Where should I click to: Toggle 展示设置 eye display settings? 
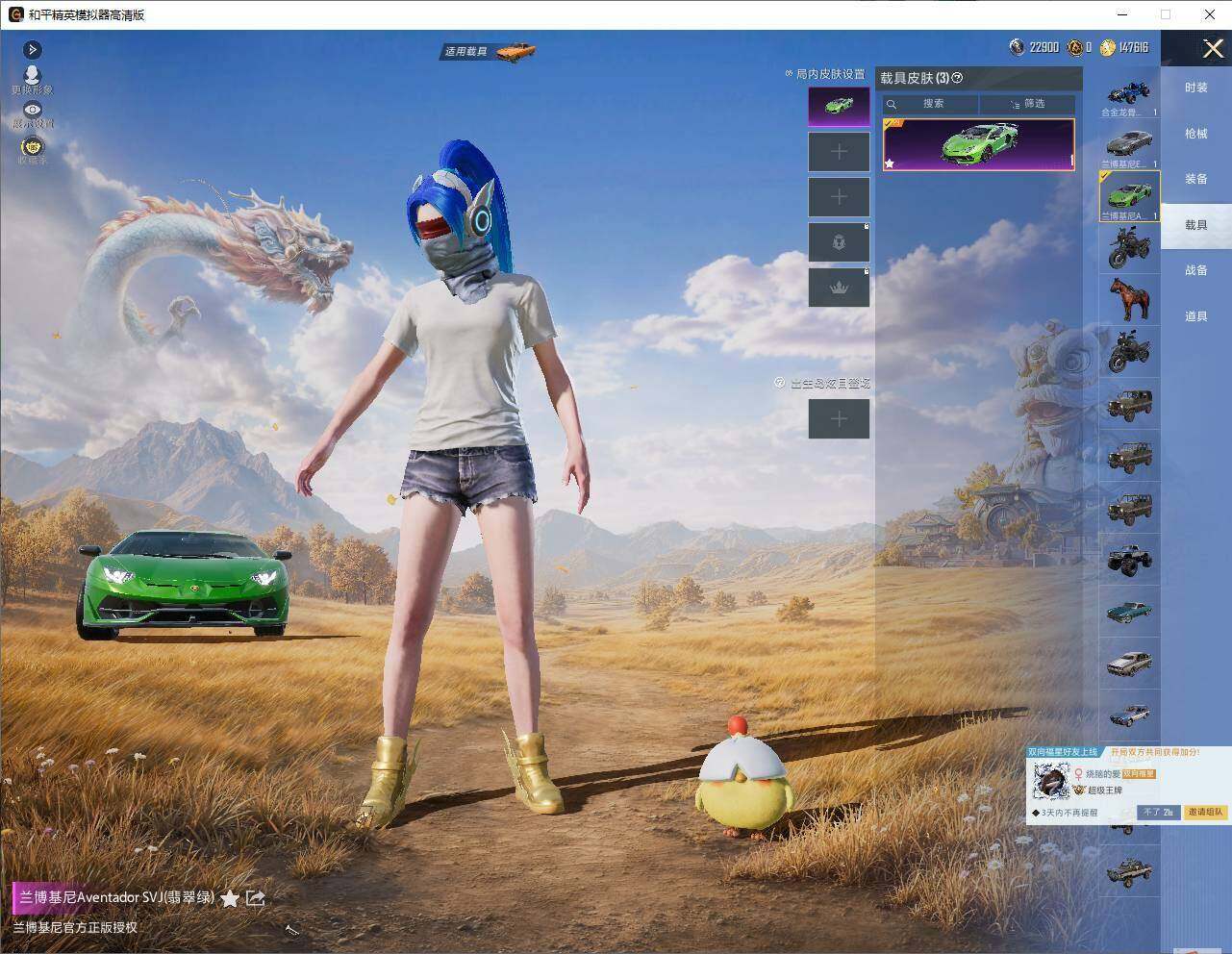click(x=33, y=111)
